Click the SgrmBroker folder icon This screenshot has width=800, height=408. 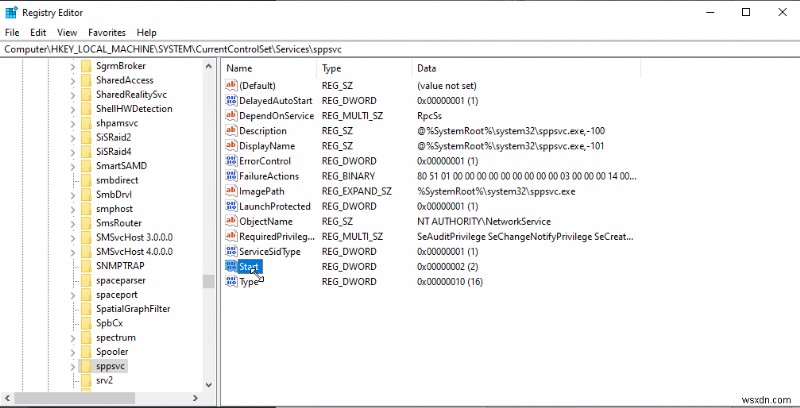click(x=86, y=66)
